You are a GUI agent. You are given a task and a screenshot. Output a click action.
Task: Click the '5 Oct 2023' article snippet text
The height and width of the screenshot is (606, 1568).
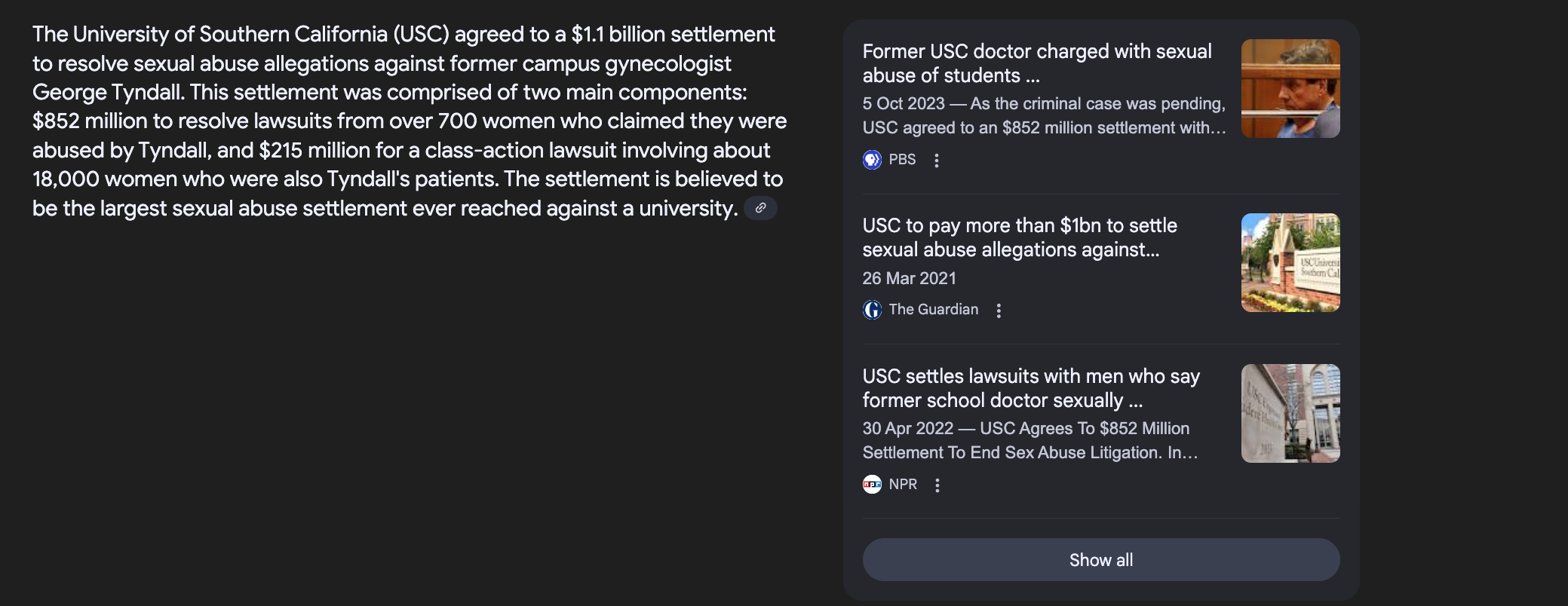(x=1045, y=115)
